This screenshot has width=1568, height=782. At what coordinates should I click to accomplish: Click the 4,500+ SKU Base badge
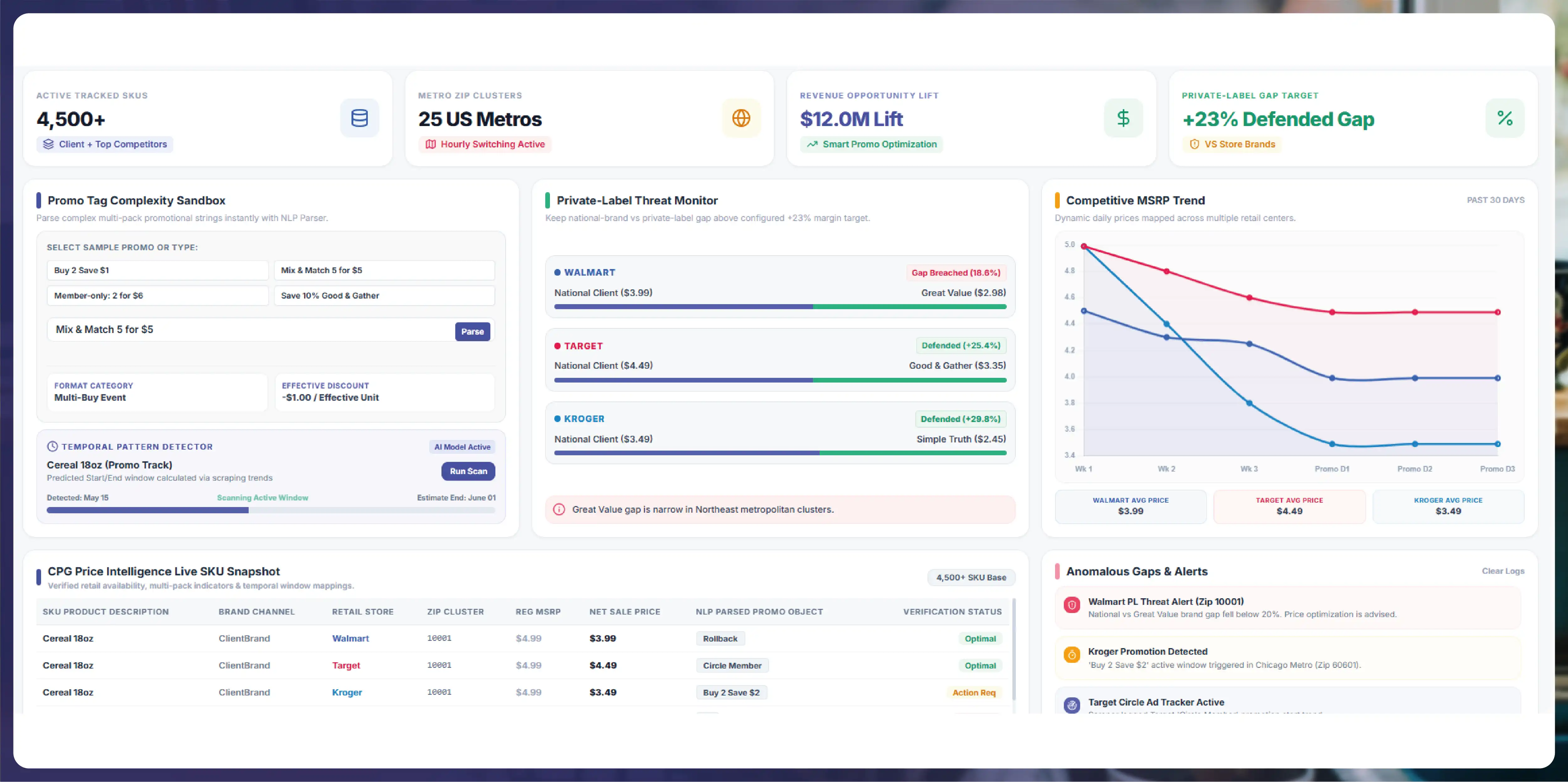[971, 577]
